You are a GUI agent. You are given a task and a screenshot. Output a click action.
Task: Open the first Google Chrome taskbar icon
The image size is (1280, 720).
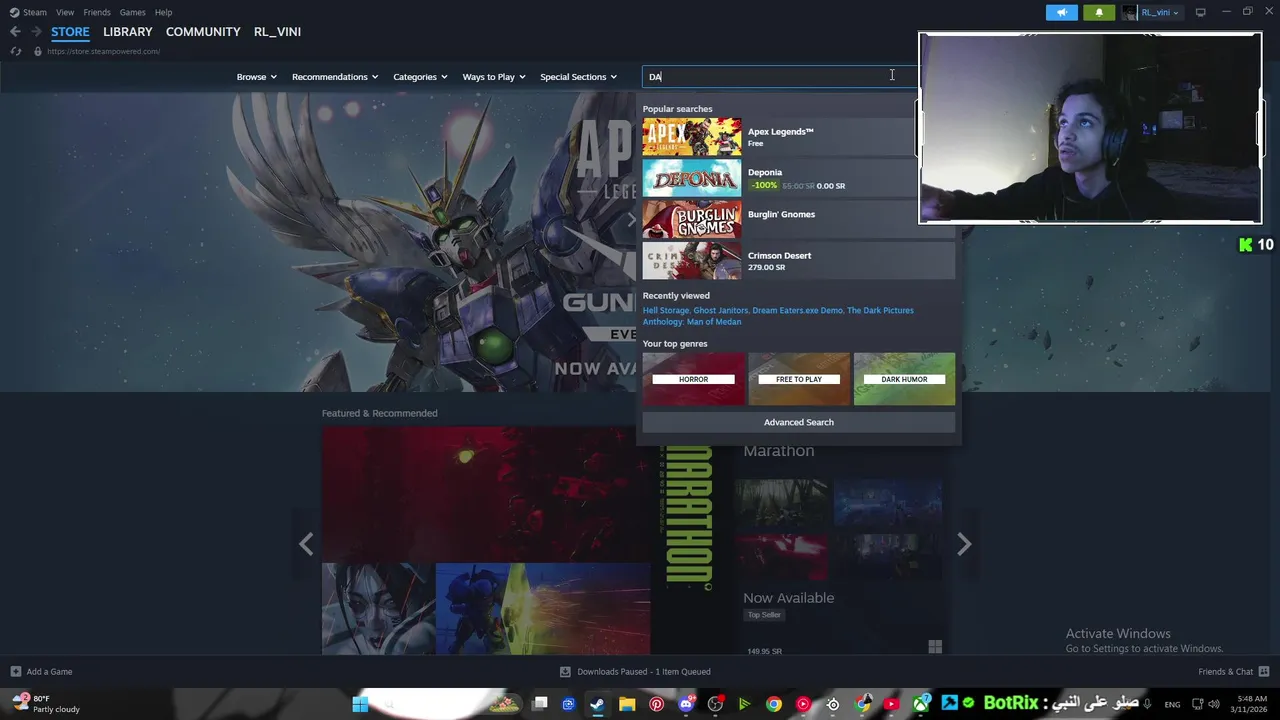click(x=774, y=704)
